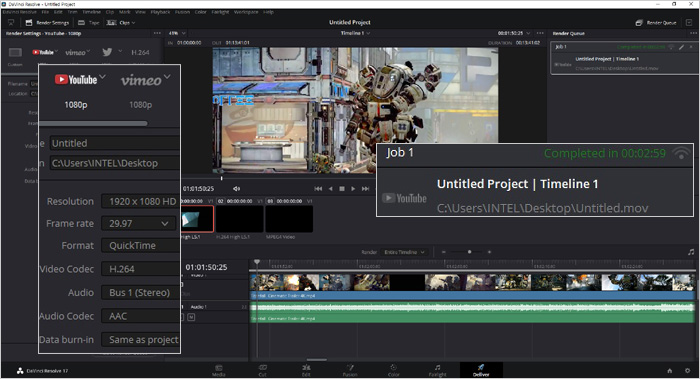Open the Help menu
The height and width of the screenshot is (379, 700).
268,12
